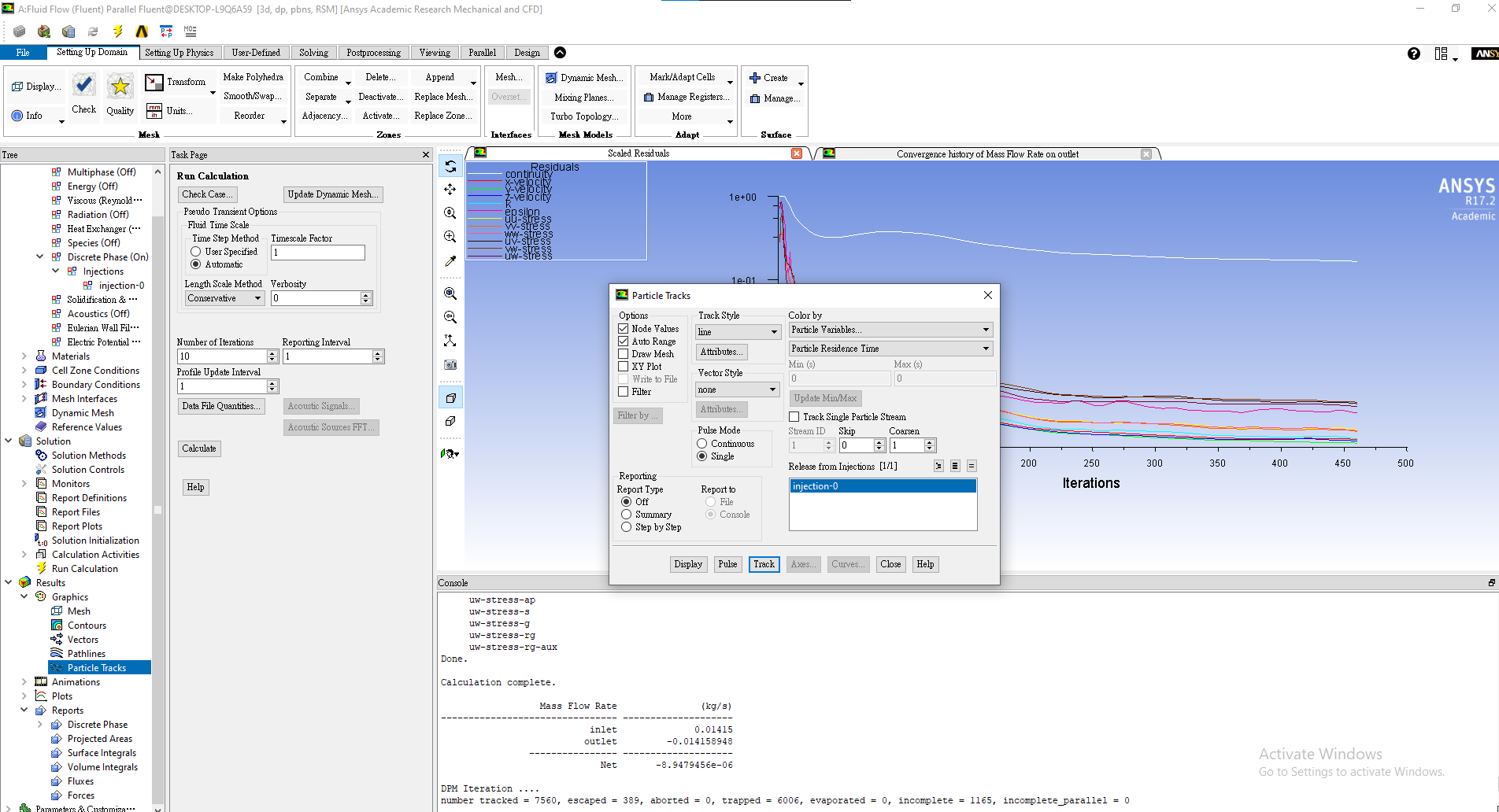Open the Particle Residence Time dropdown
Screen dimensions: 1499x812
[890, 349]
